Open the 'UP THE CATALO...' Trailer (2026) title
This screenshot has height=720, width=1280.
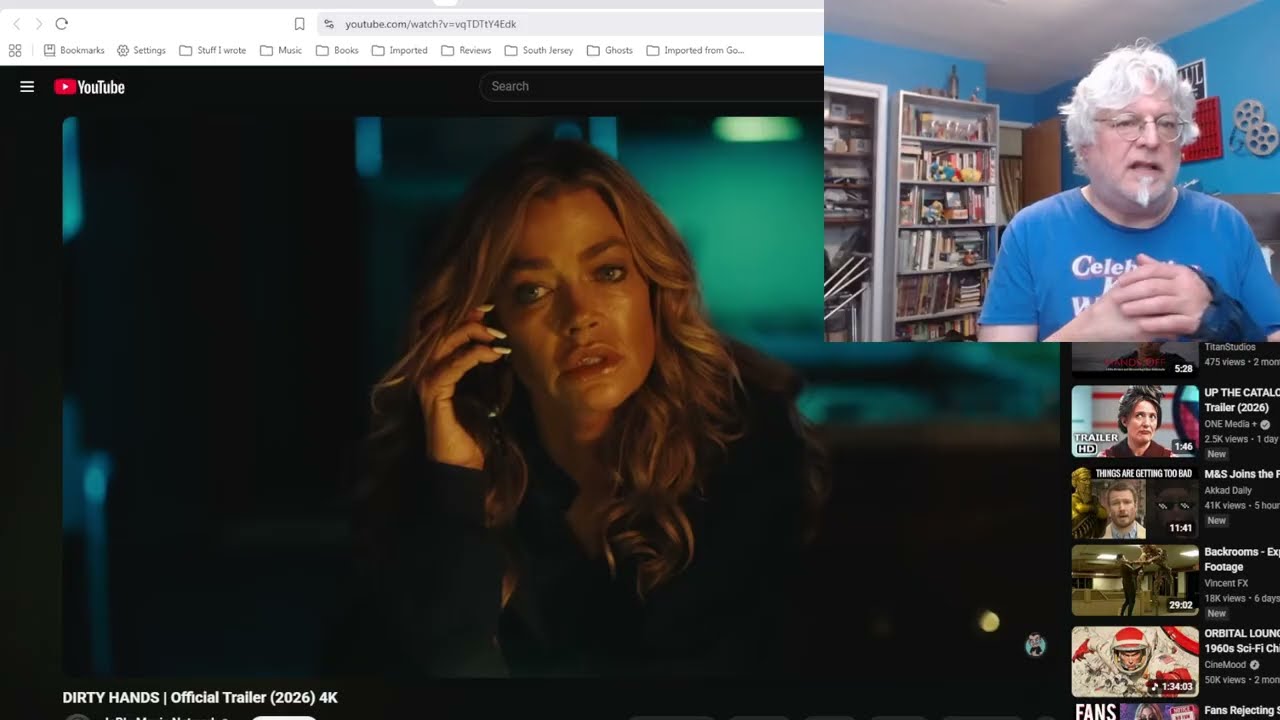1241,400
